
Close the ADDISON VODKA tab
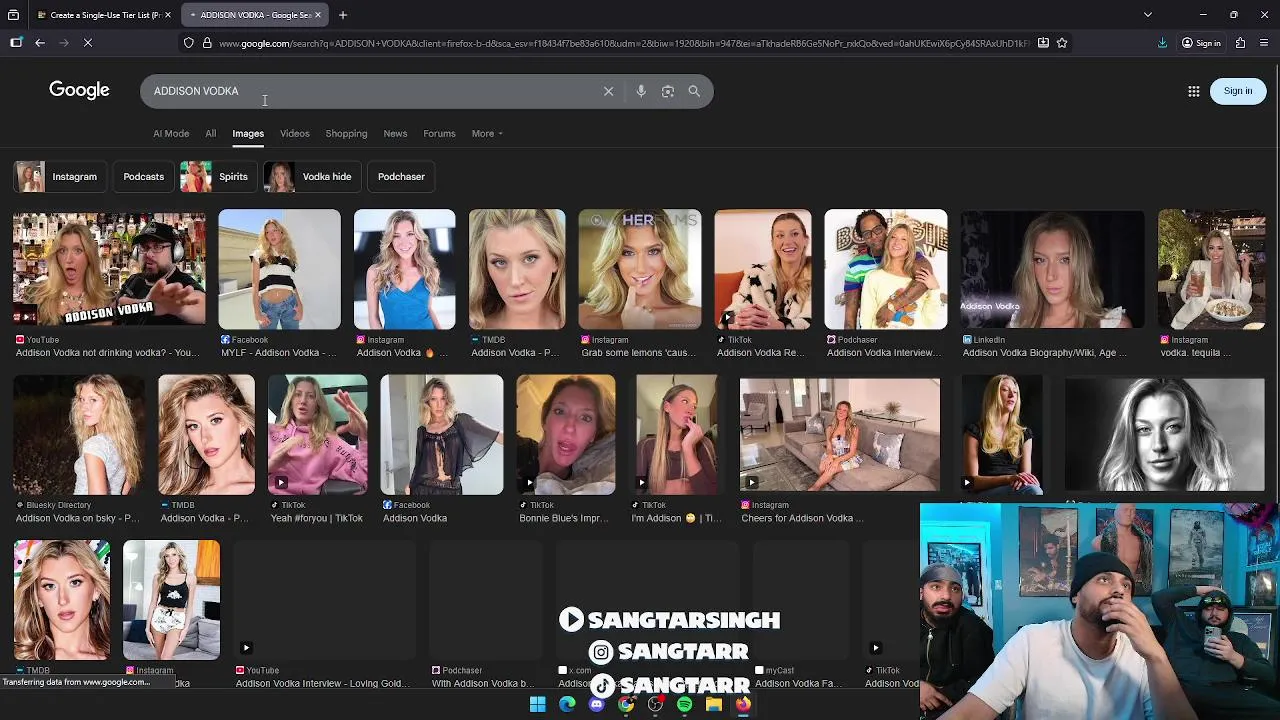pos(318,15)
